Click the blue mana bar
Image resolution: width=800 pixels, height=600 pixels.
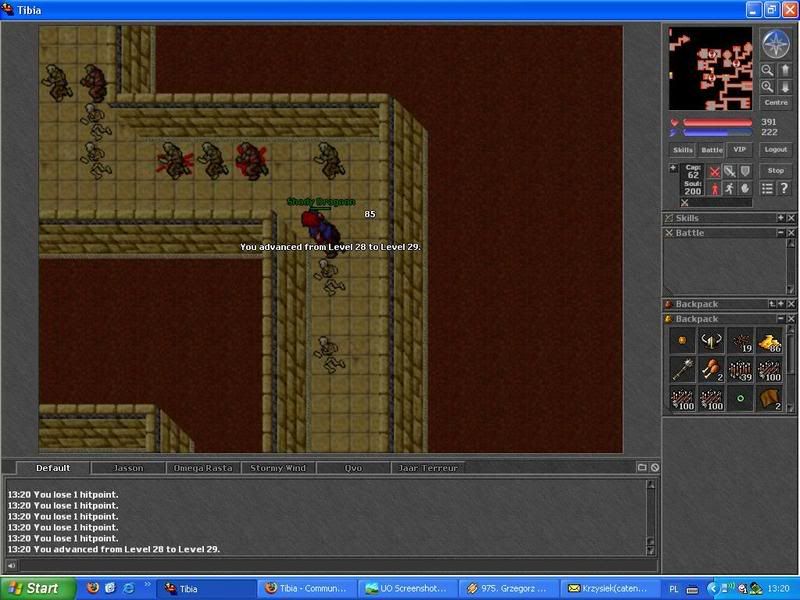[717, 133]
